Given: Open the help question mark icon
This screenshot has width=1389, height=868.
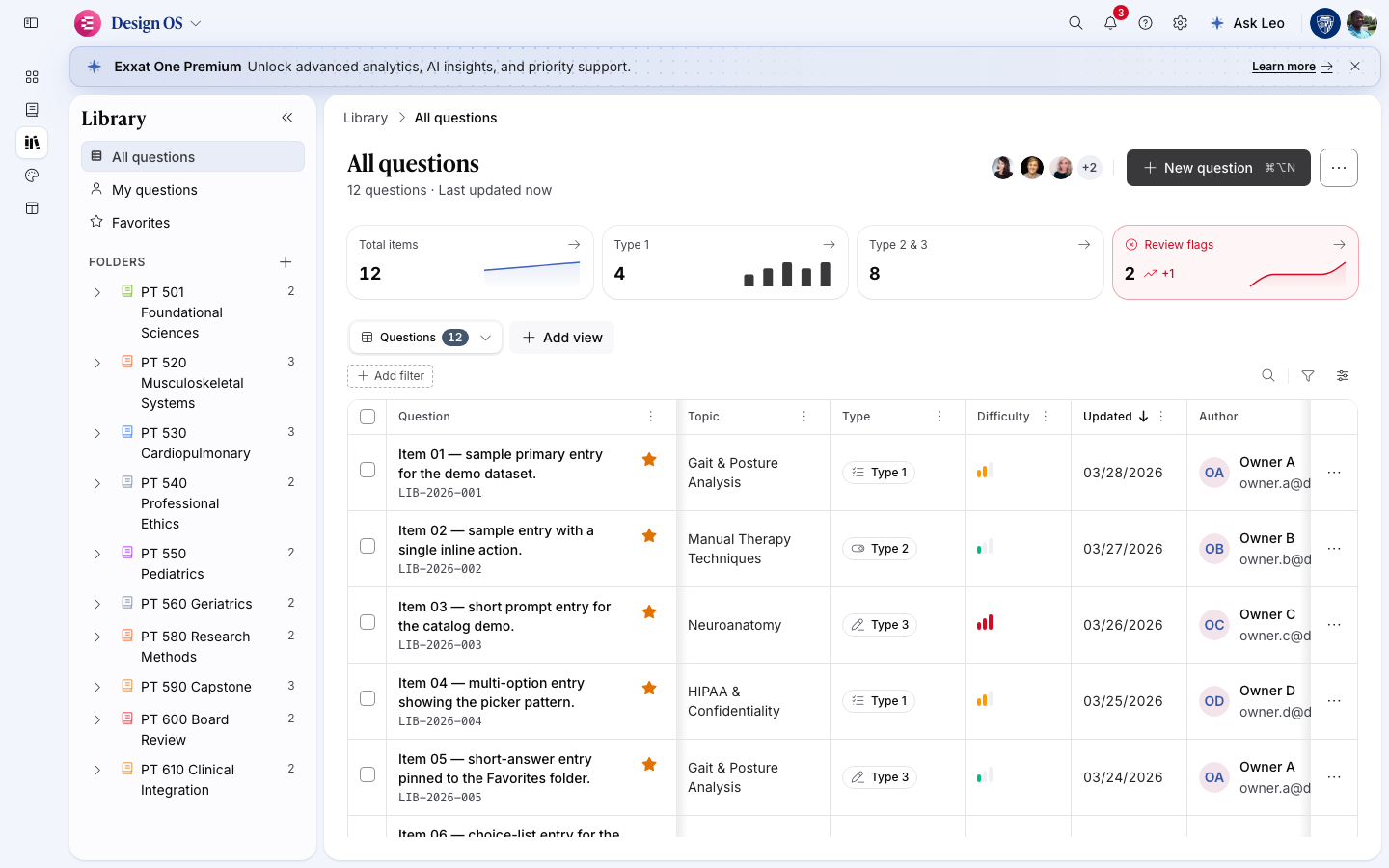Looking at the screenshot, I should click(1145, 23).
